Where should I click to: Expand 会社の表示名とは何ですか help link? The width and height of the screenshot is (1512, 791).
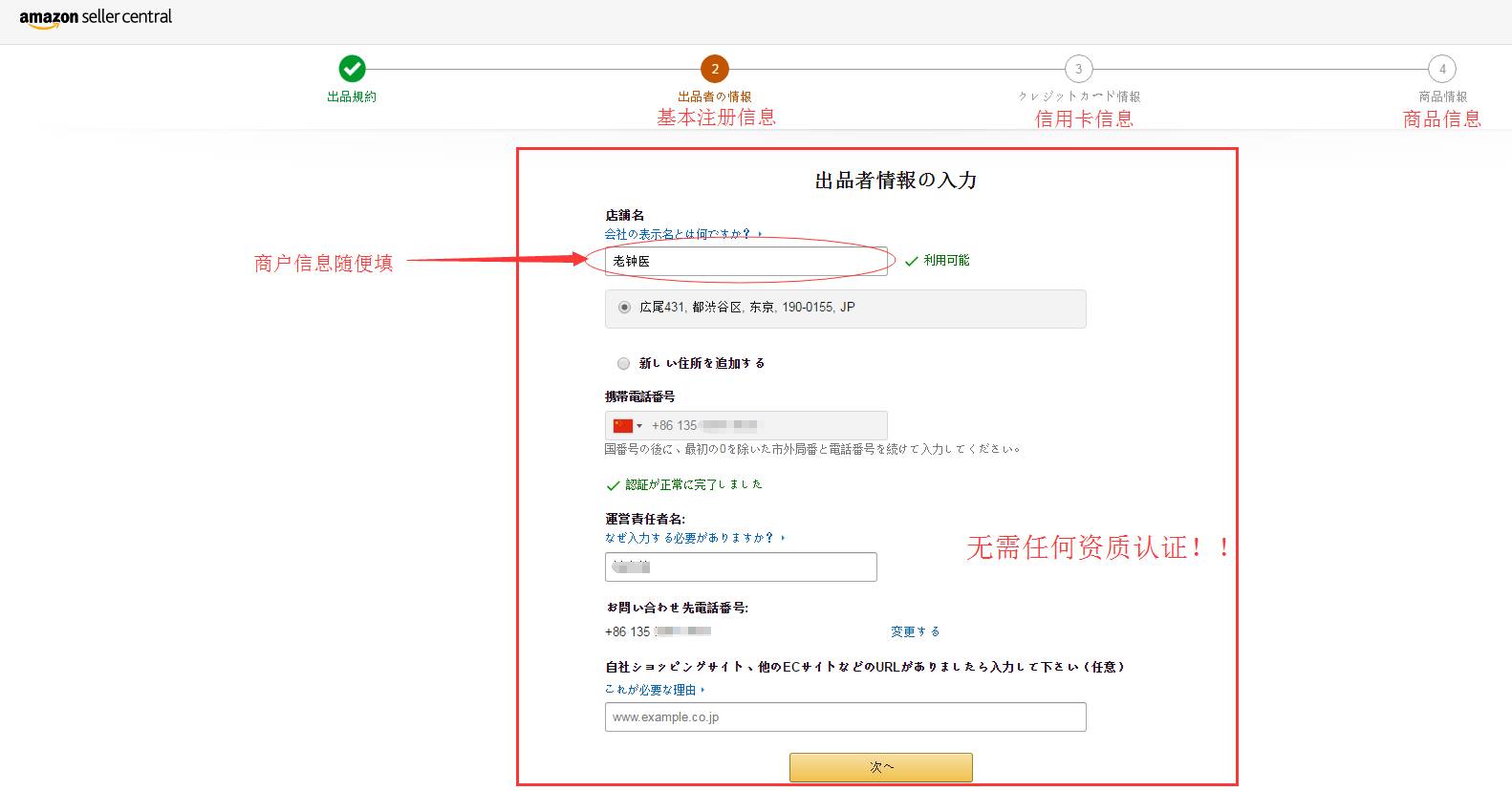pyautogui.click(x=682, y=234)
